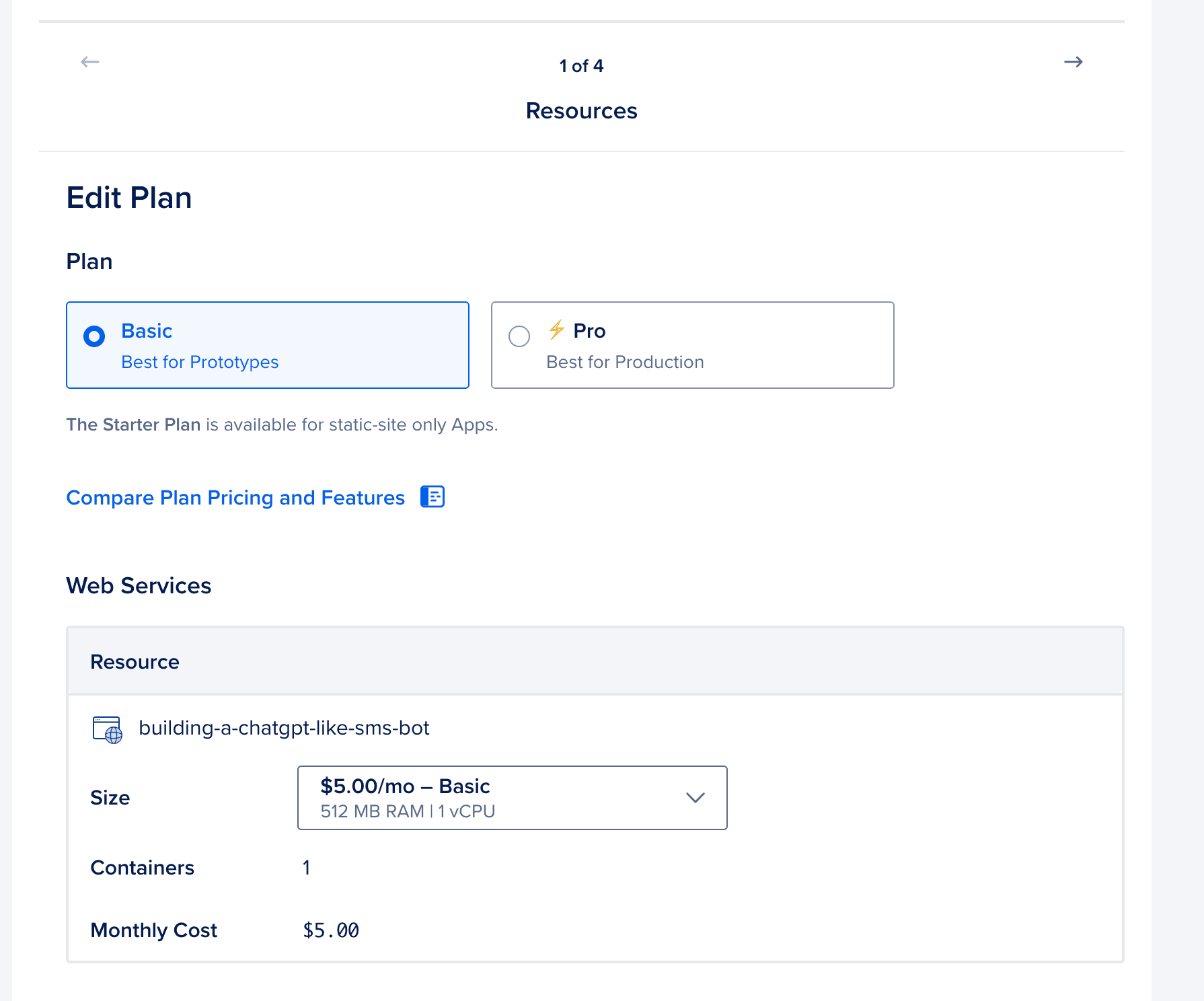
Task: Select the Pro plan radio button
Action: 519,336
